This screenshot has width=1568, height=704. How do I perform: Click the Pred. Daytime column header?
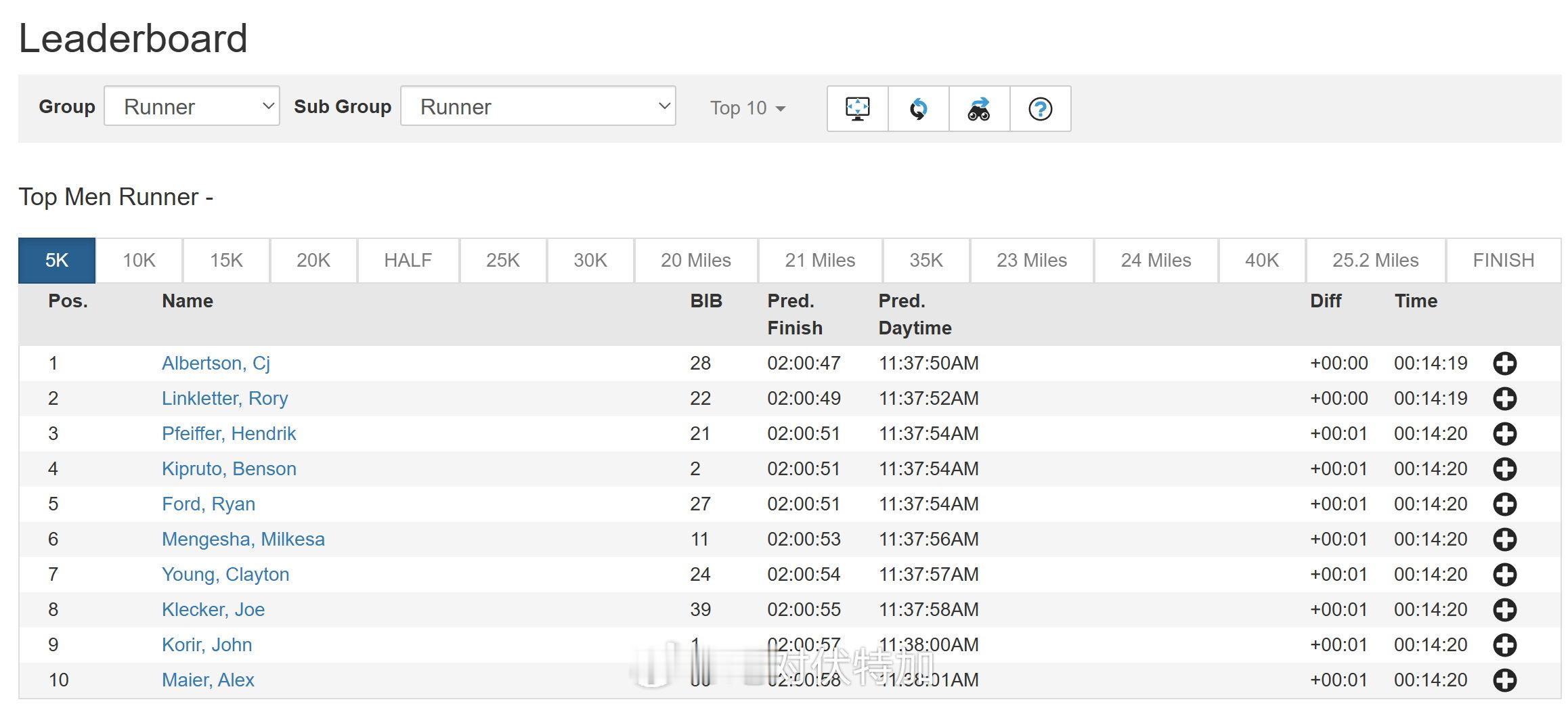[915, 315]
